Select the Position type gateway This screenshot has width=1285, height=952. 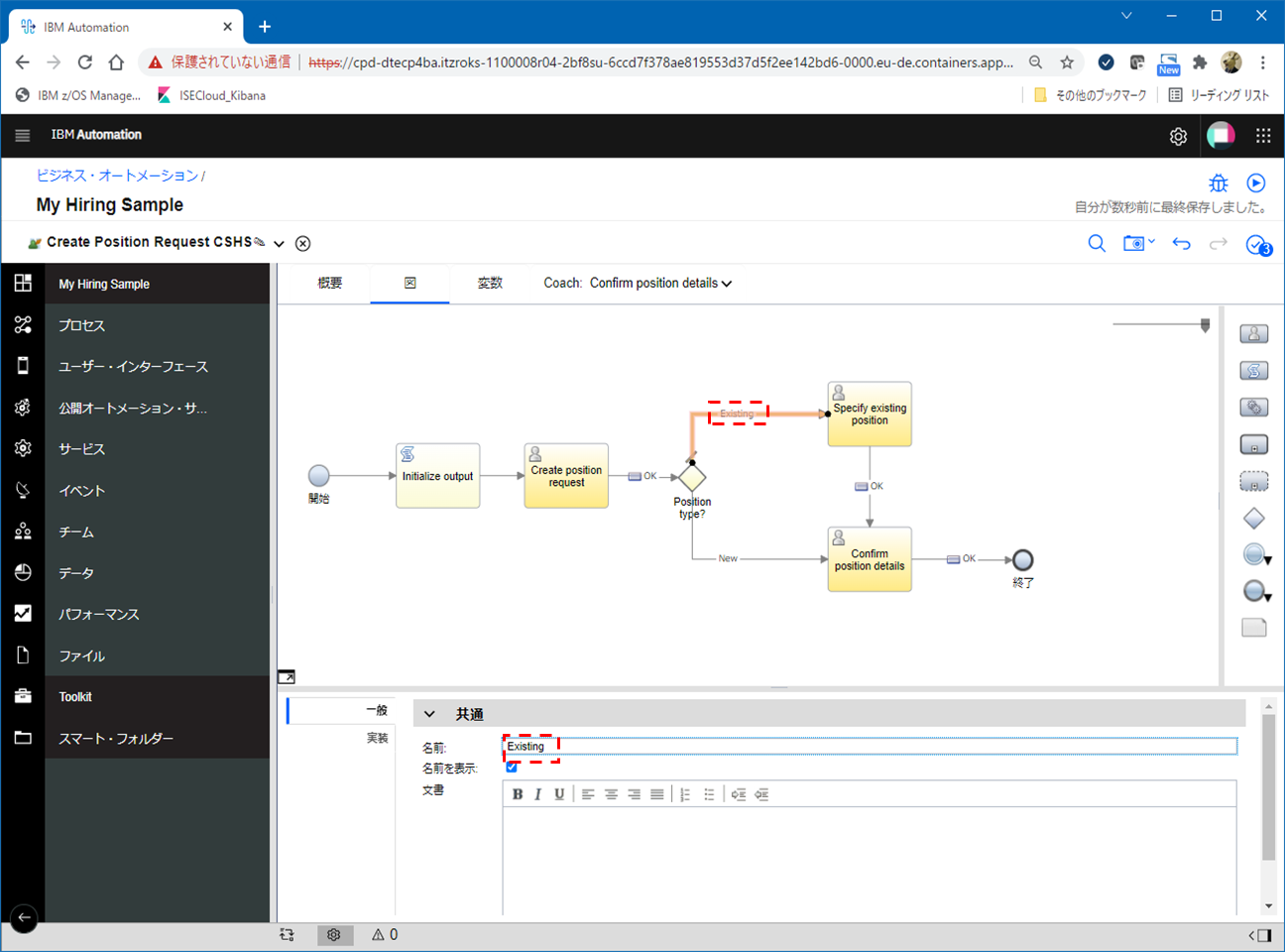692,478
